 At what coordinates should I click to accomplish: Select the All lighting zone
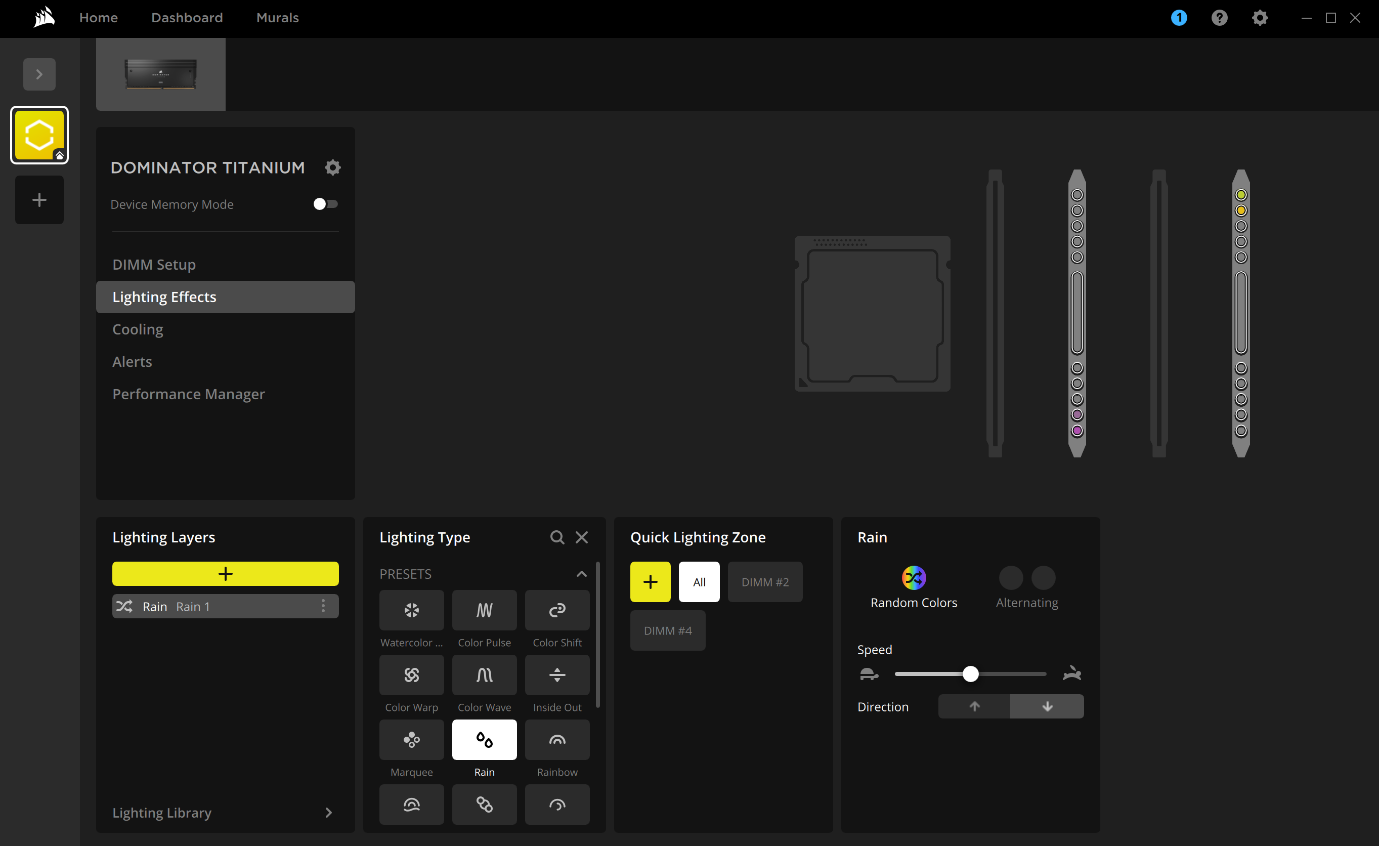(699, 582)
